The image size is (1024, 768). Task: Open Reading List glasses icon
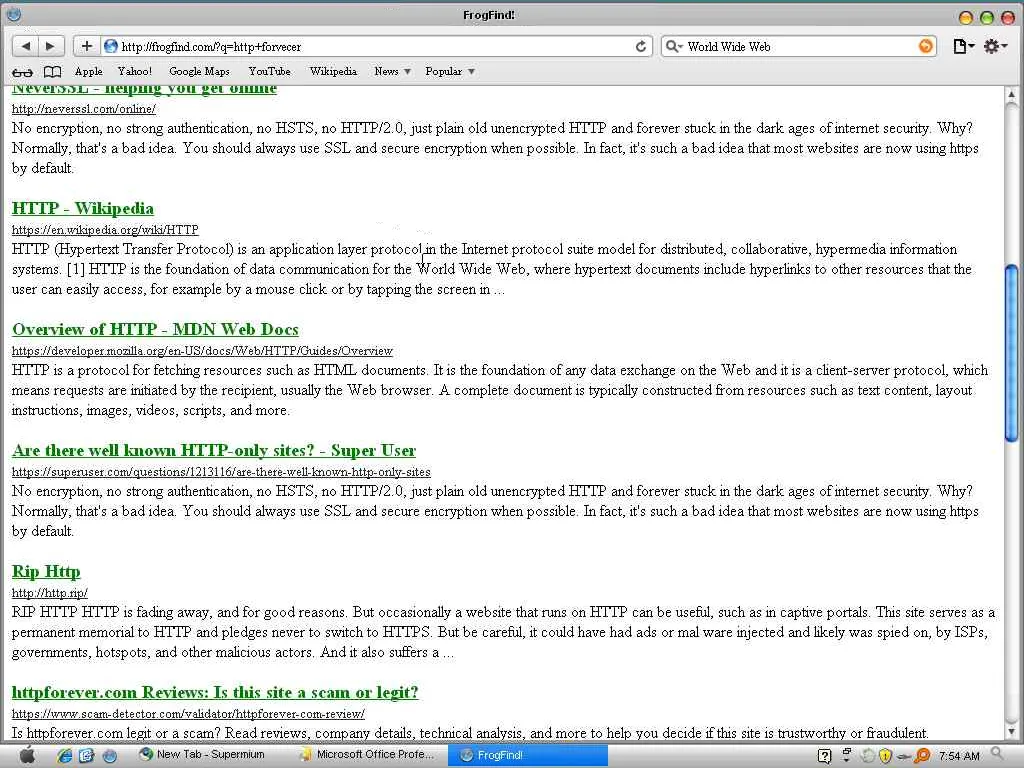22,72
